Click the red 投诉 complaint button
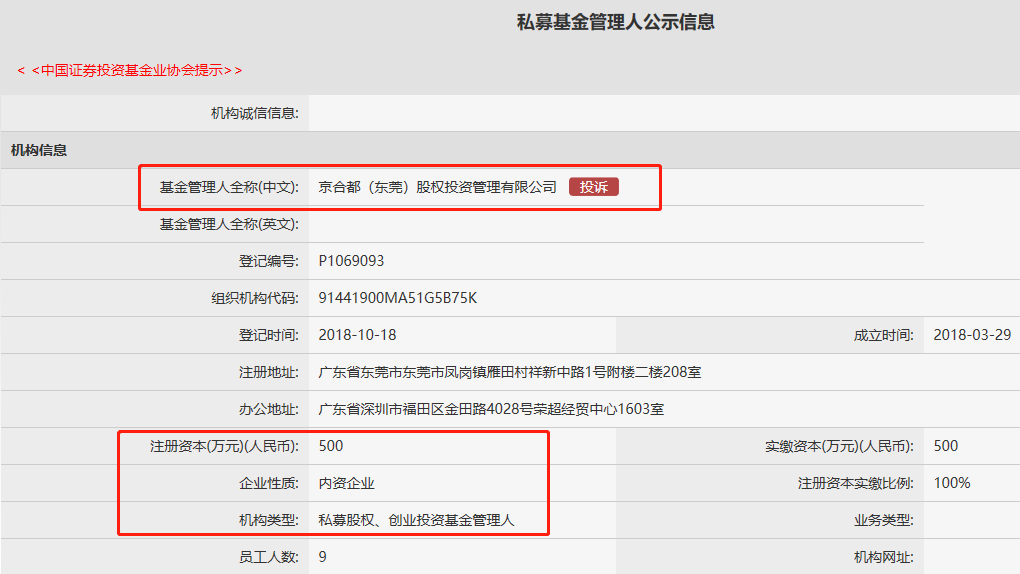This screenshot has width=1020, height=574. (x=593, y=187)
